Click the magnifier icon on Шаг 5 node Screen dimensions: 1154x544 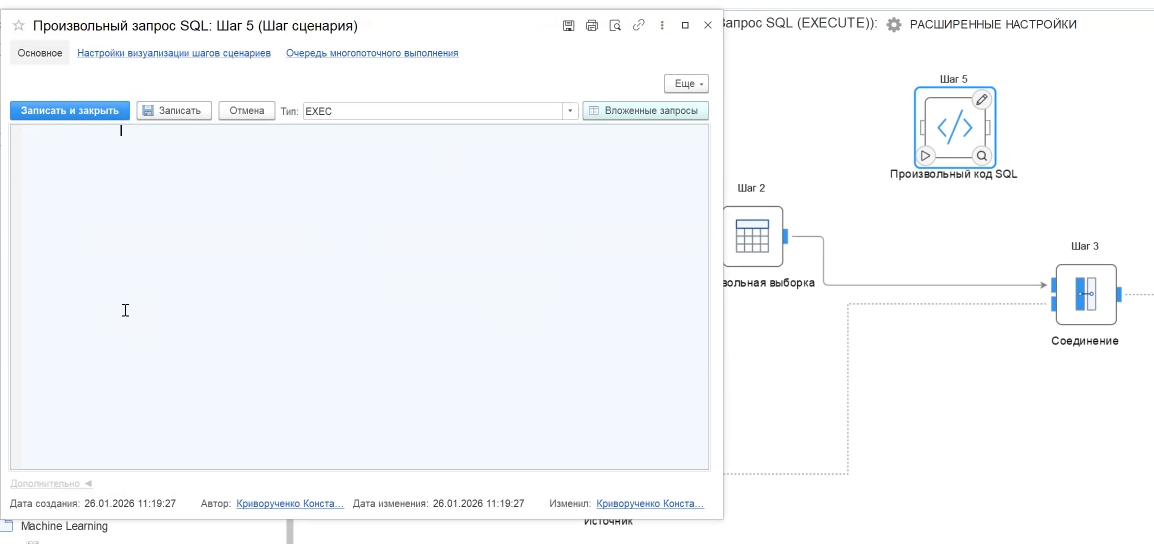coord(981,155)
